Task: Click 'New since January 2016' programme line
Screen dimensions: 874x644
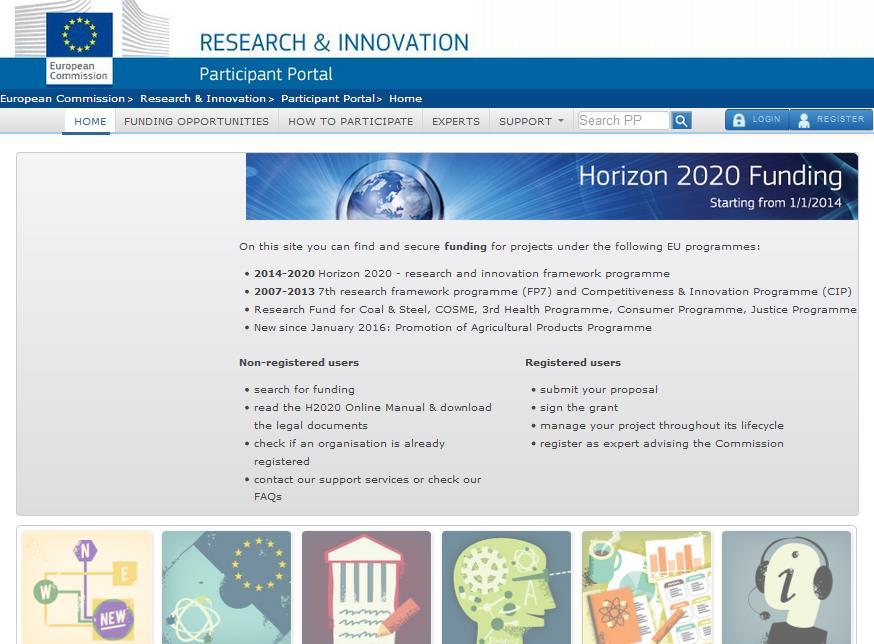Action: point(453,327)
